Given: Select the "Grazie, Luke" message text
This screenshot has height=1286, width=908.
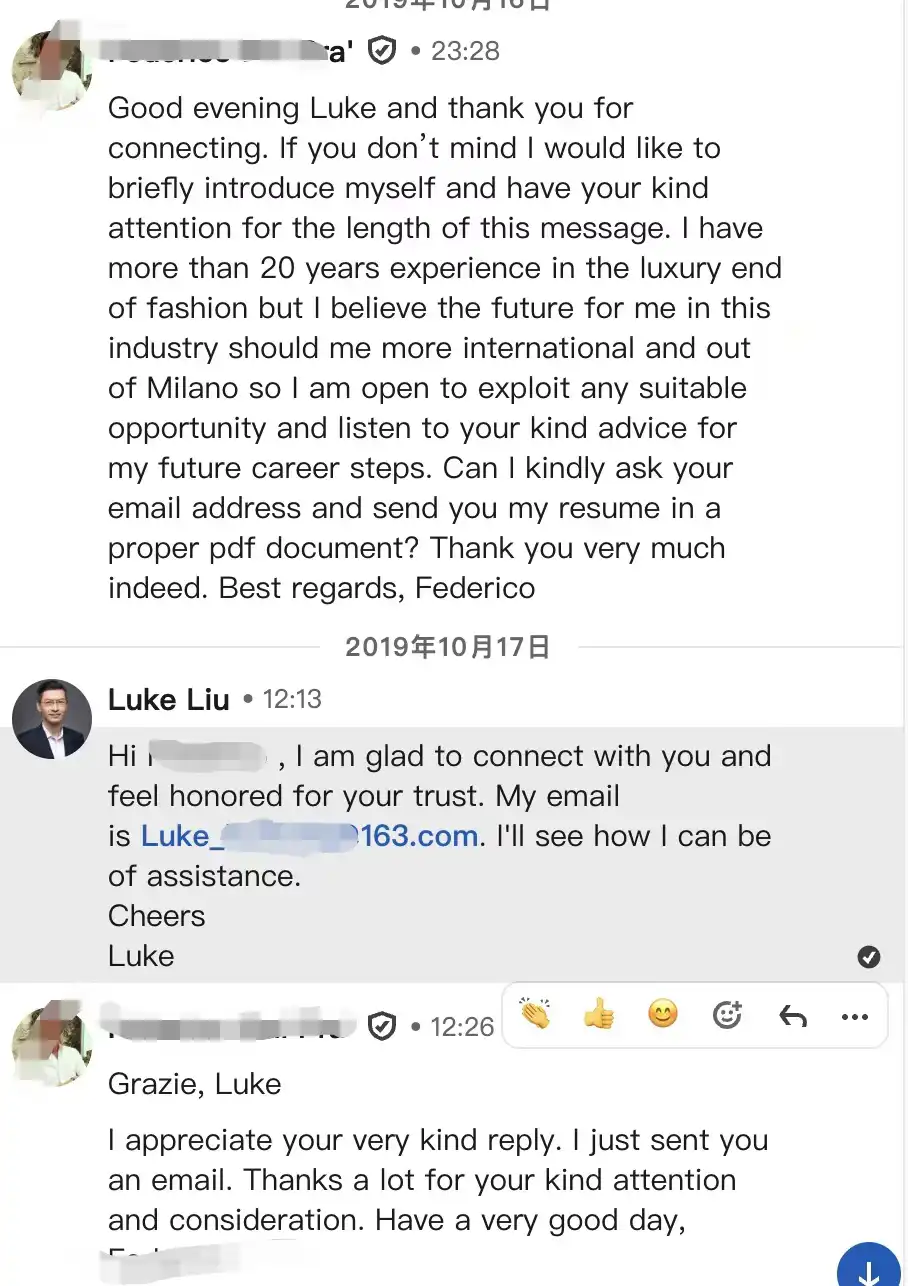Looking at the screenshot, I should [x=195, y=1084].
